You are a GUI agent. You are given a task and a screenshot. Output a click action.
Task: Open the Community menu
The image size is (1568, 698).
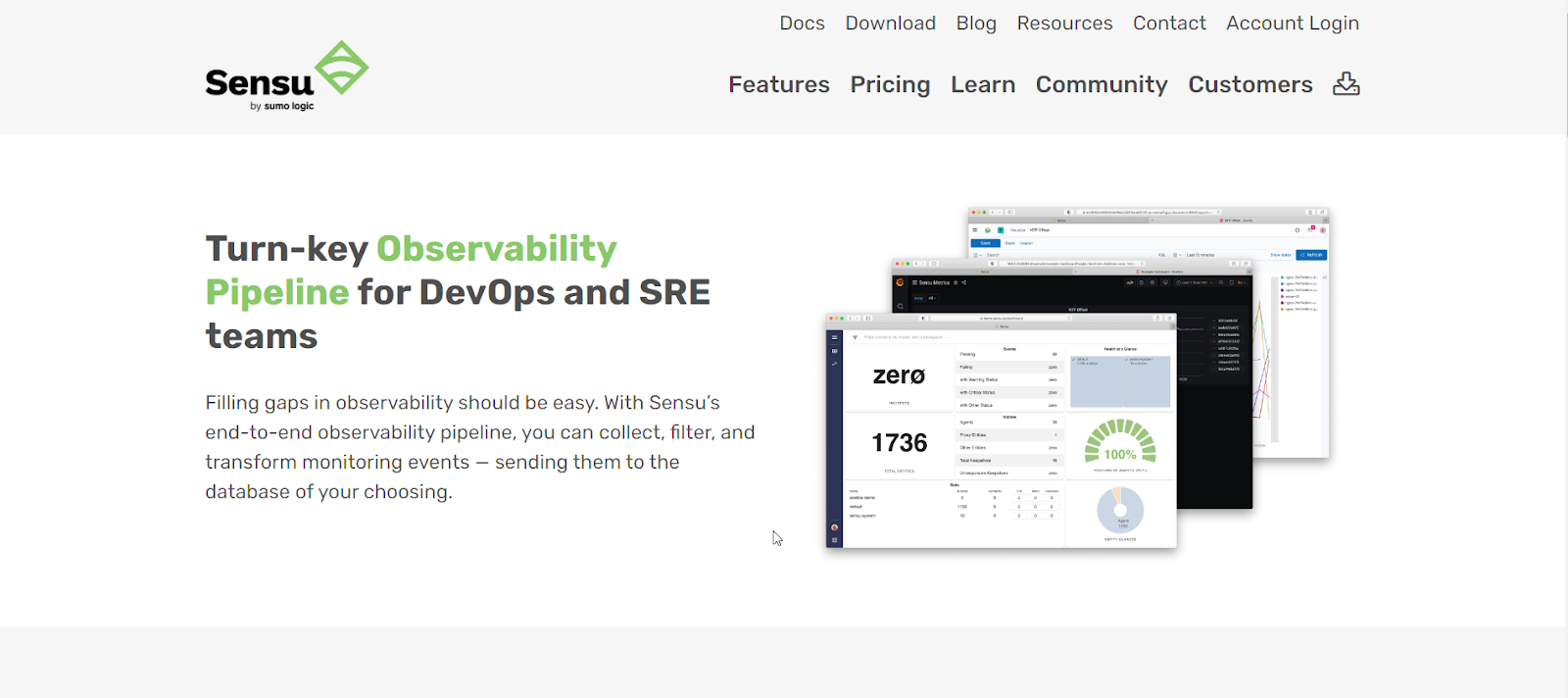click(1102, 85)
